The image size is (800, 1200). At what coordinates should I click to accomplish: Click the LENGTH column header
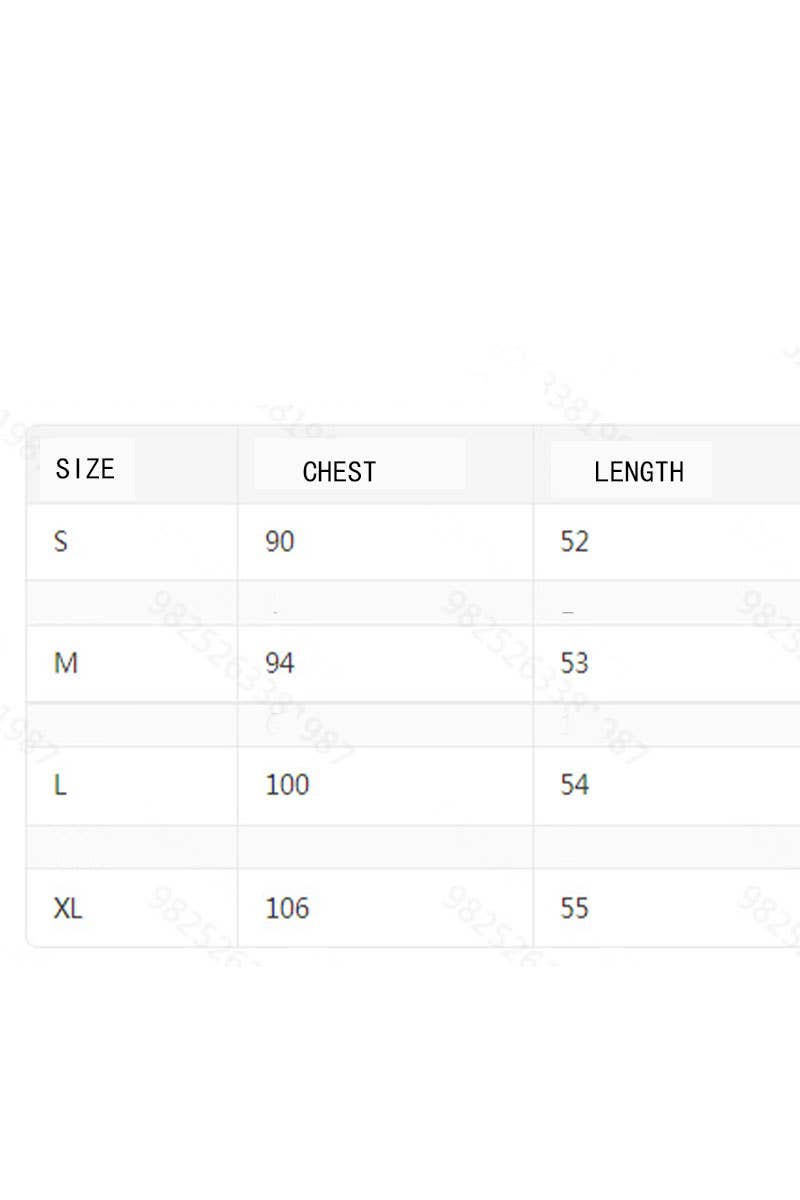tap(638, 471)
